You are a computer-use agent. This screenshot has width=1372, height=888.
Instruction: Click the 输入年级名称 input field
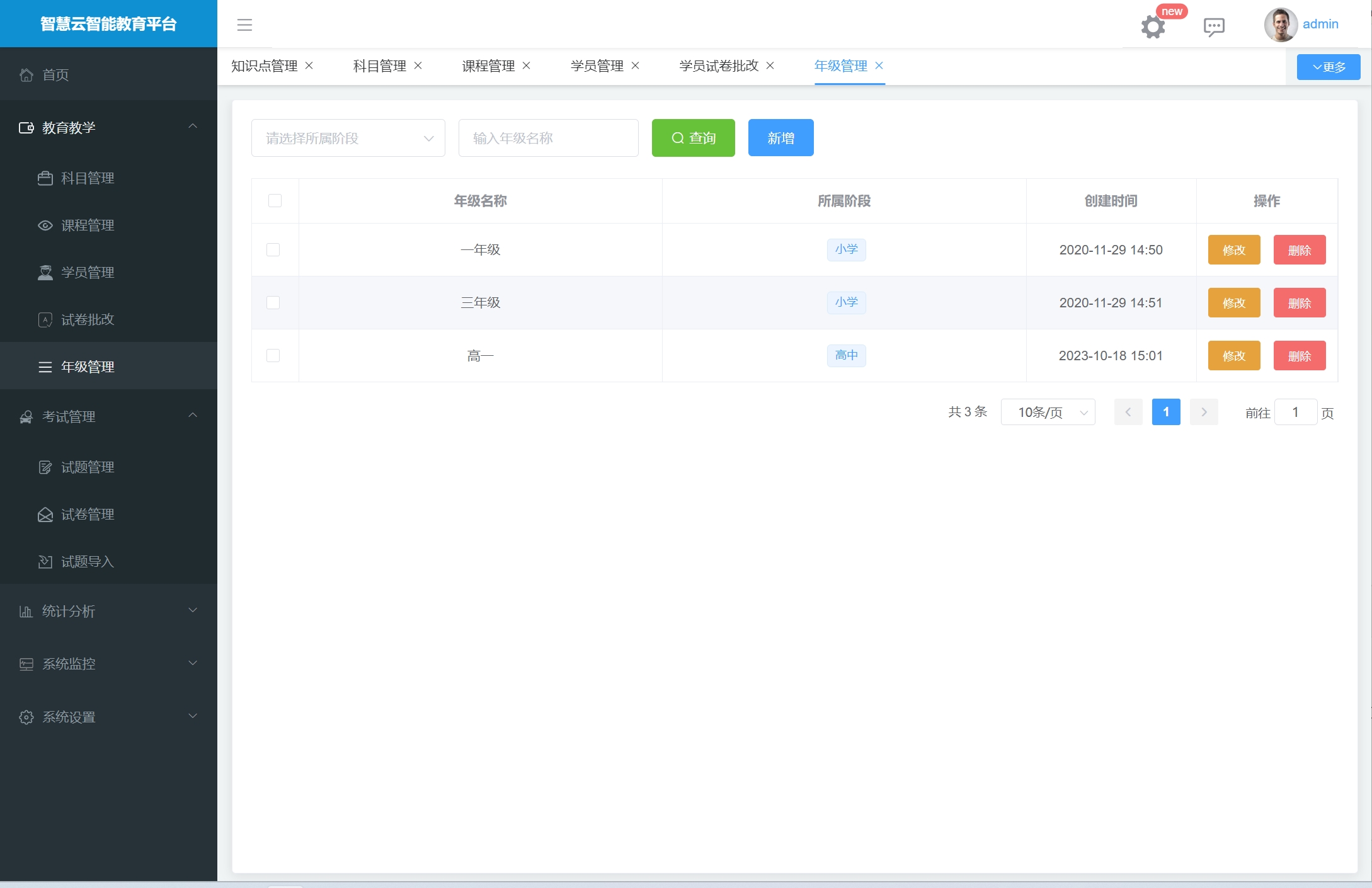click(548, 138)
